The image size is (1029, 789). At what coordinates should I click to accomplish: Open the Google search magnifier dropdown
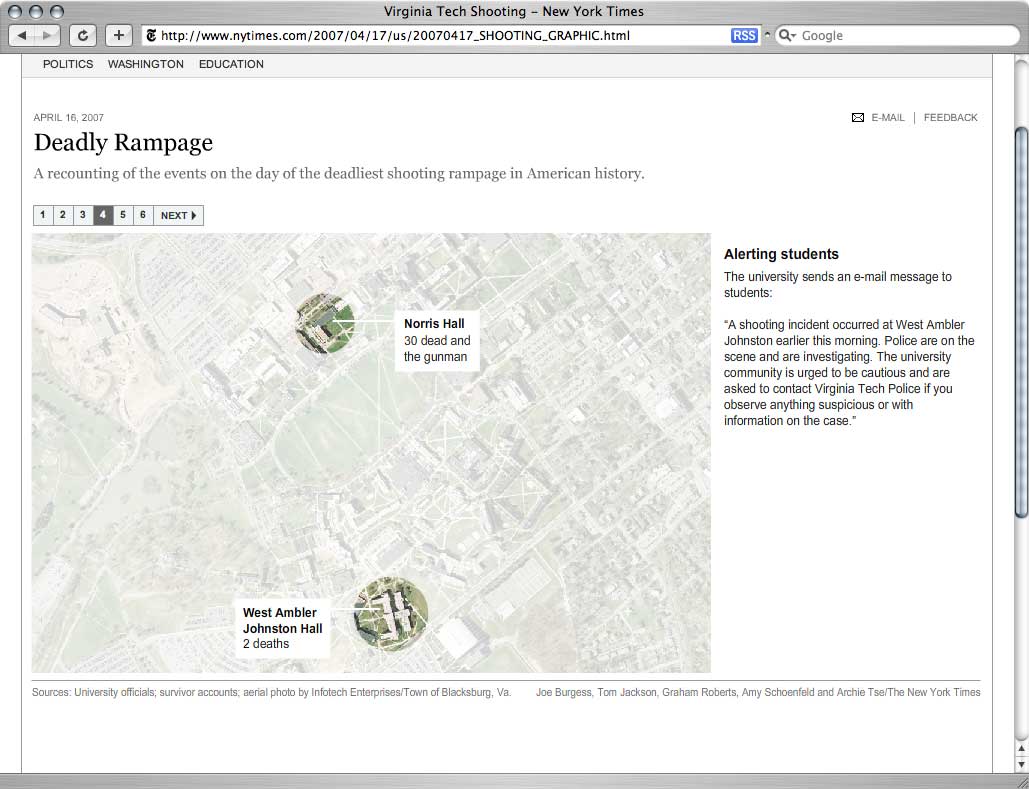[x=787, y=35]
